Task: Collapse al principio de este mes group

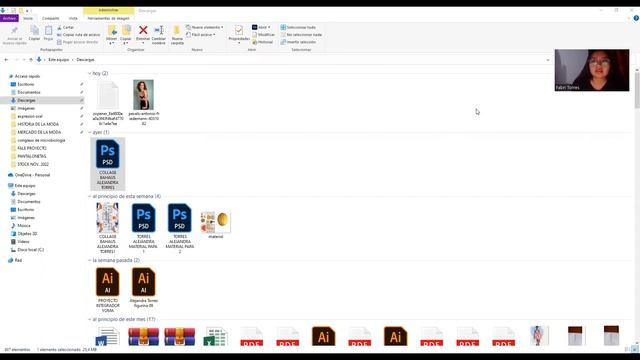Action: (x=90, y=319)
